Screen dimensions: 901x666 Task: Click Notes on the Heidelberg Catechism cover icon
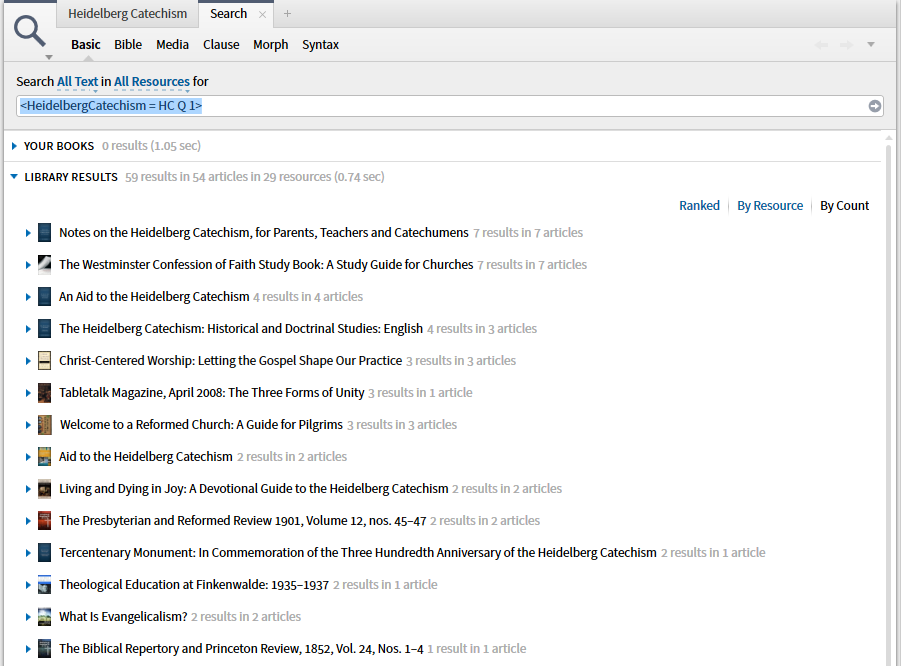click(x=44, y=233)
